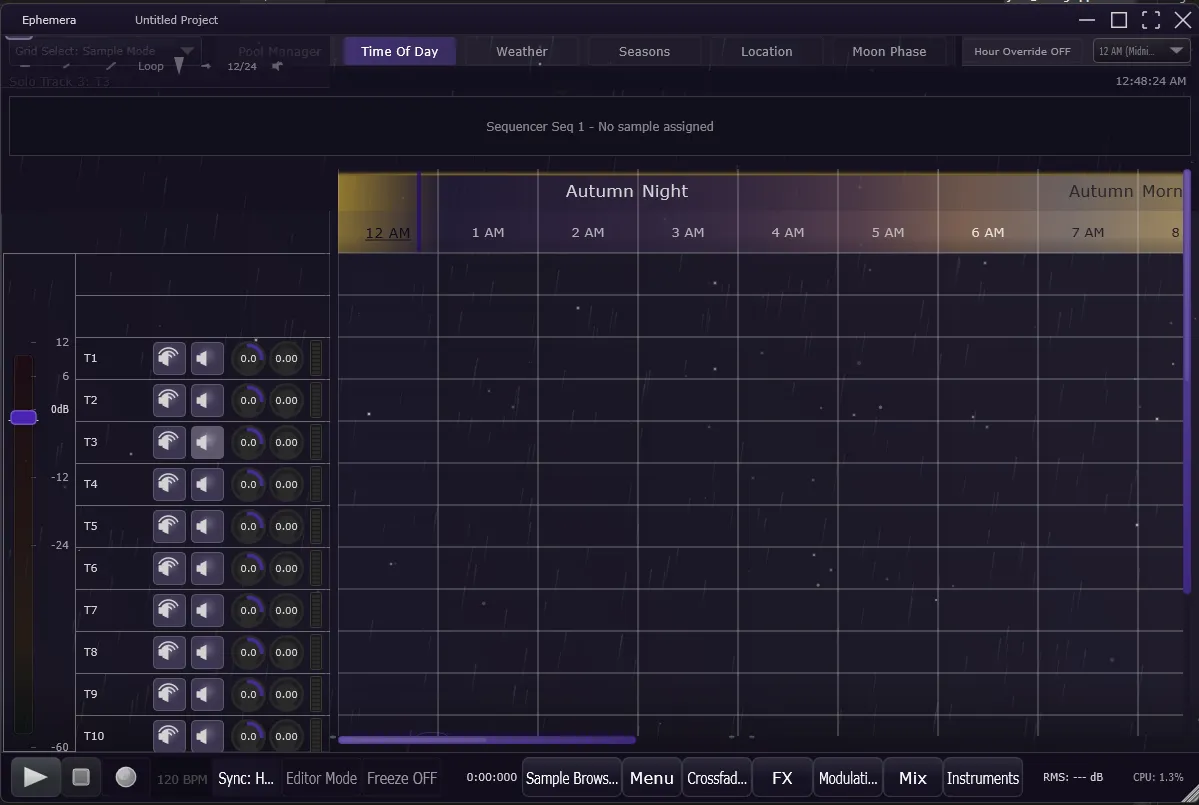Image resolution: width=1199 pixels, height=805 pixels.
Task: Click the plain speaker icon on T9
Action: click(207, 694)
